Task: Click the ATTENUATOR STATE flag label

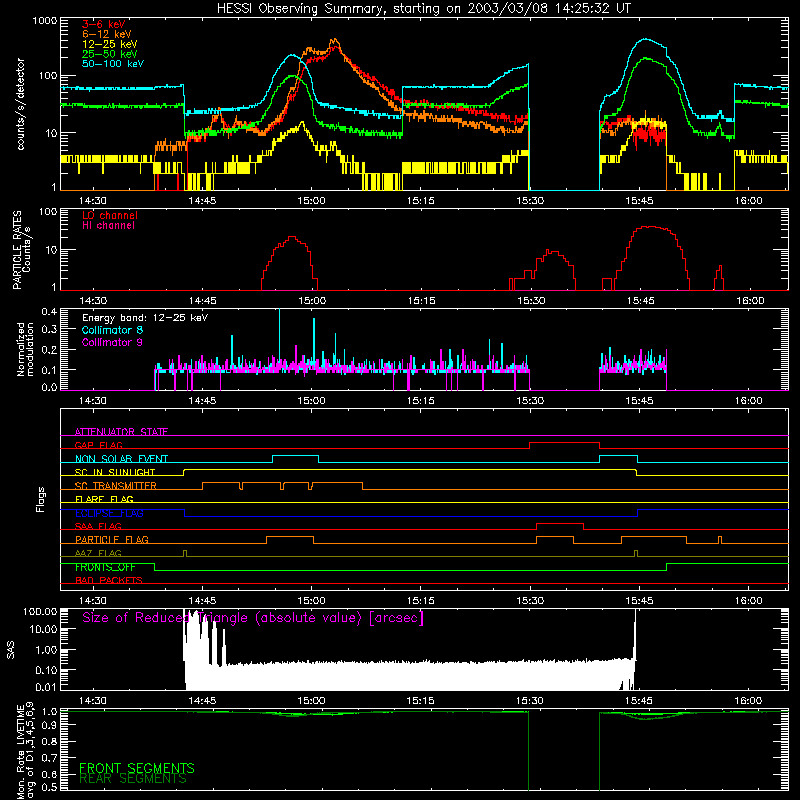Action: click(x=121, y=432)
